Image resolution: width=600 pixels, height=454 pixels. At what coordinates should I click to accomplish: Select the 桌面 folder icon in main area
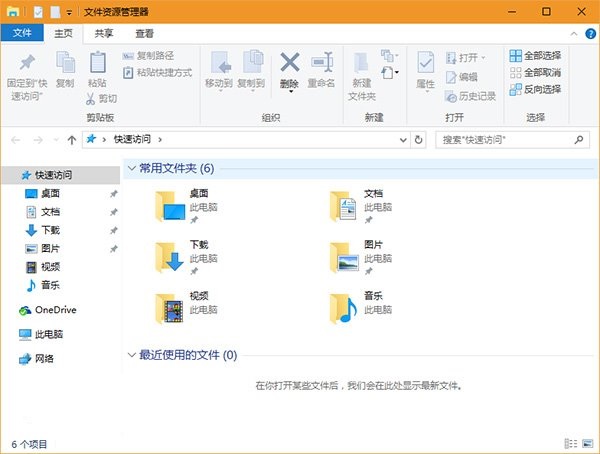pos(170,207)
